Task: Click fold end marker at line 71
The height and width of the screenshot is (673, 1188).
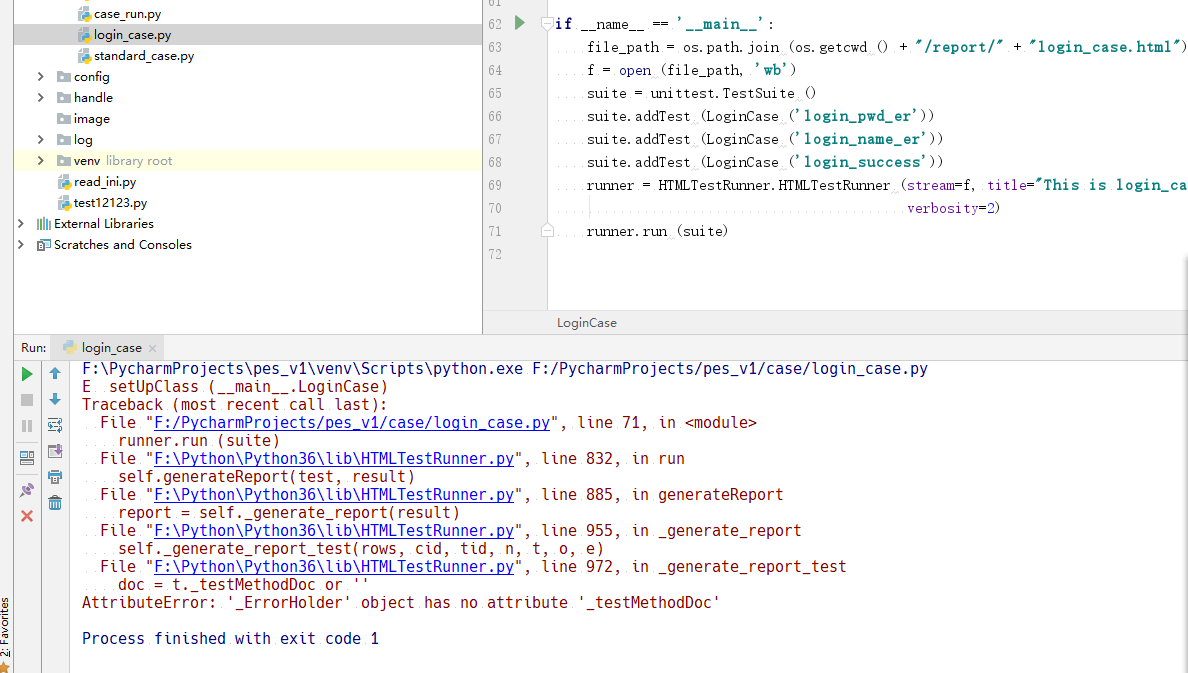Action: click(x=547, y=230)
